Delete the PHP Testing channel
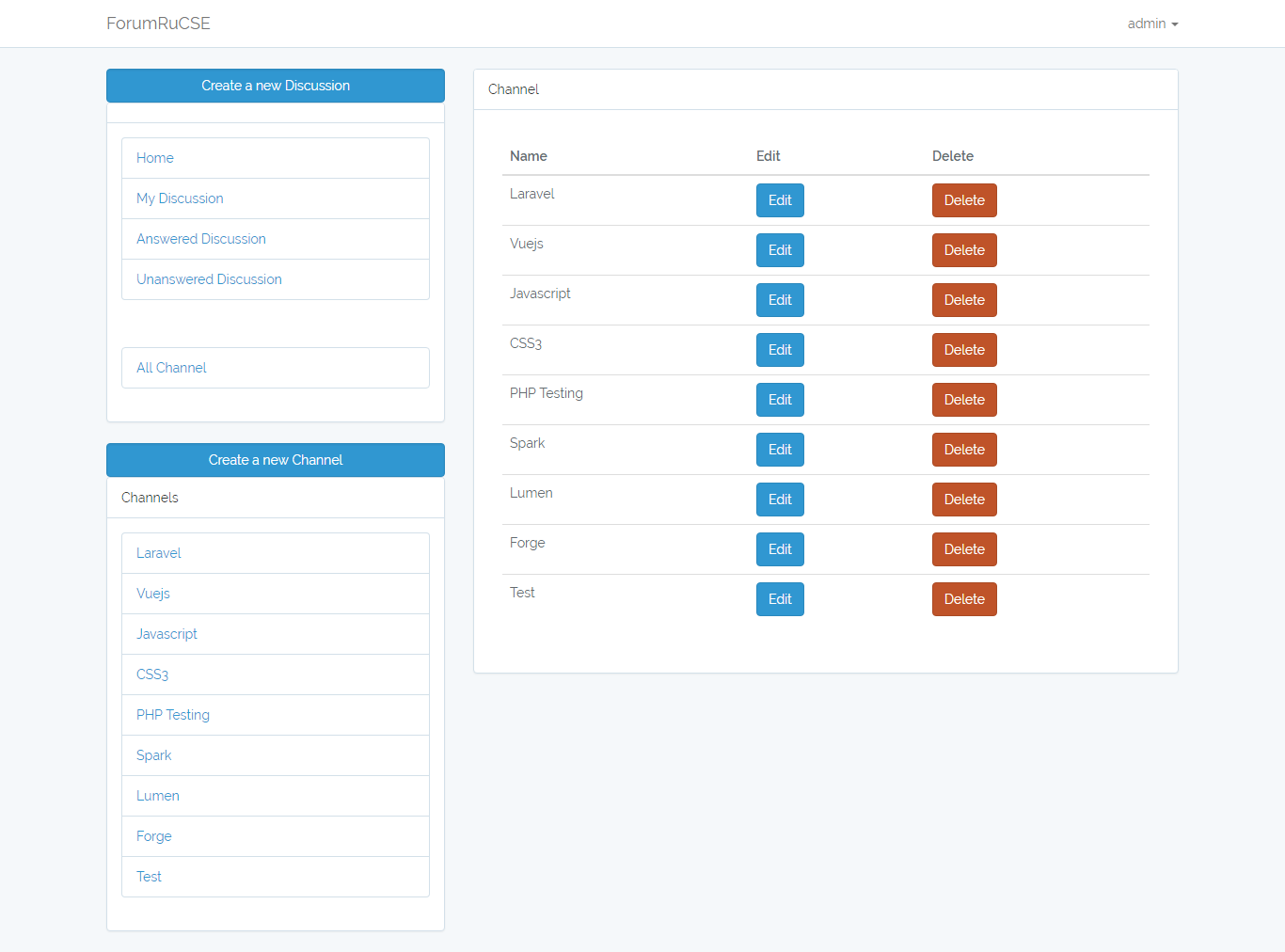Screen dimensions: 1285x952 point(964,400)
